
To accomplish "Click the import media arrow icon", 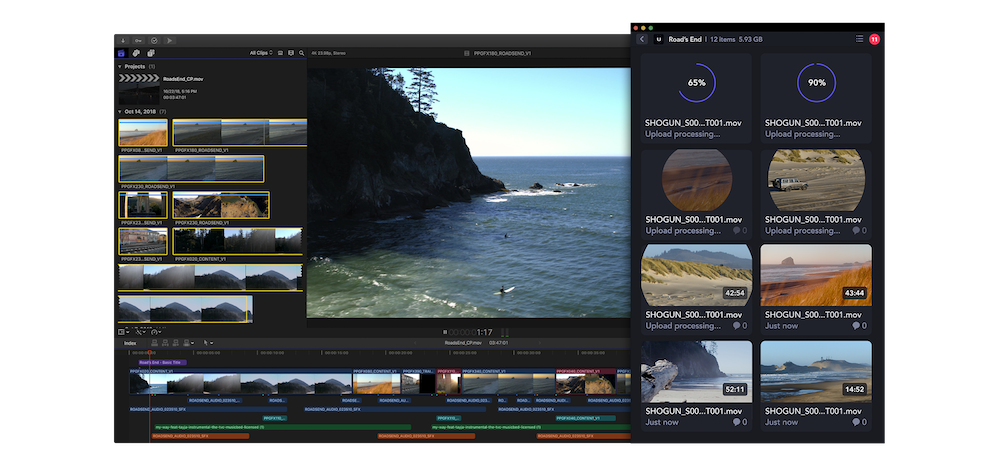I will [122, 40].
